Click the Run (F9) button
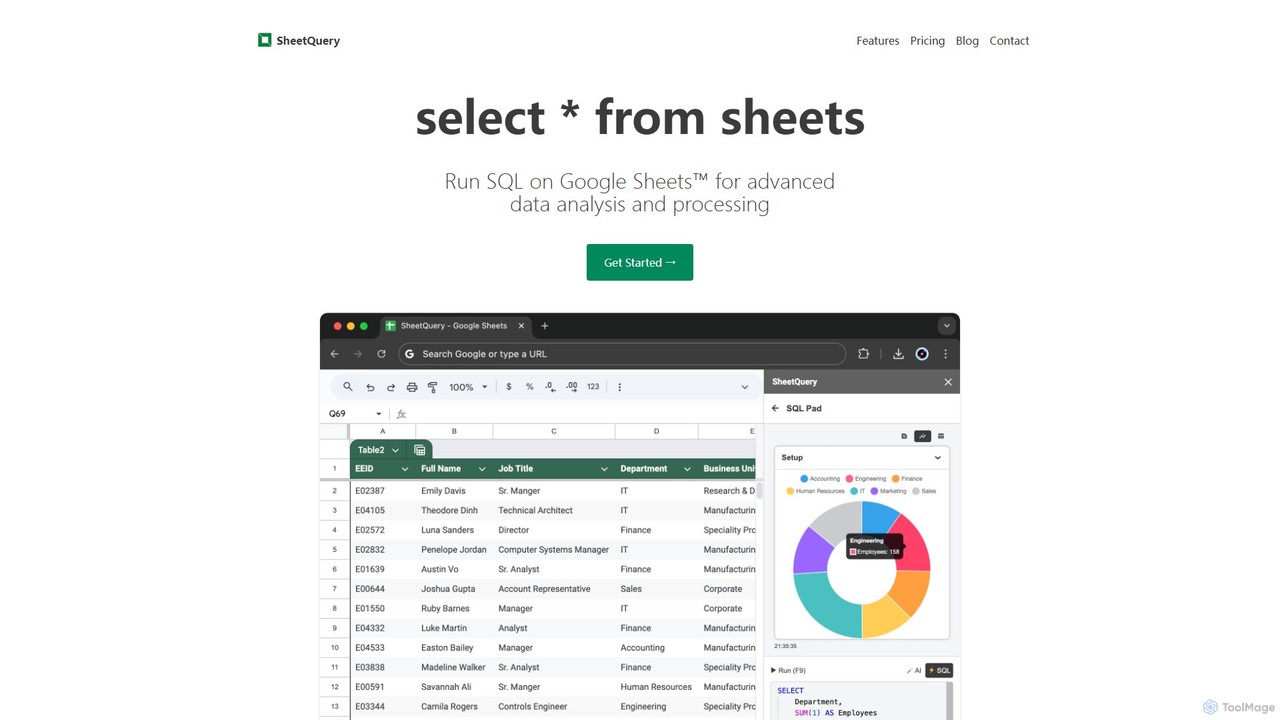This screenshot has width=1280, height=720. click(x=788, y=670)
